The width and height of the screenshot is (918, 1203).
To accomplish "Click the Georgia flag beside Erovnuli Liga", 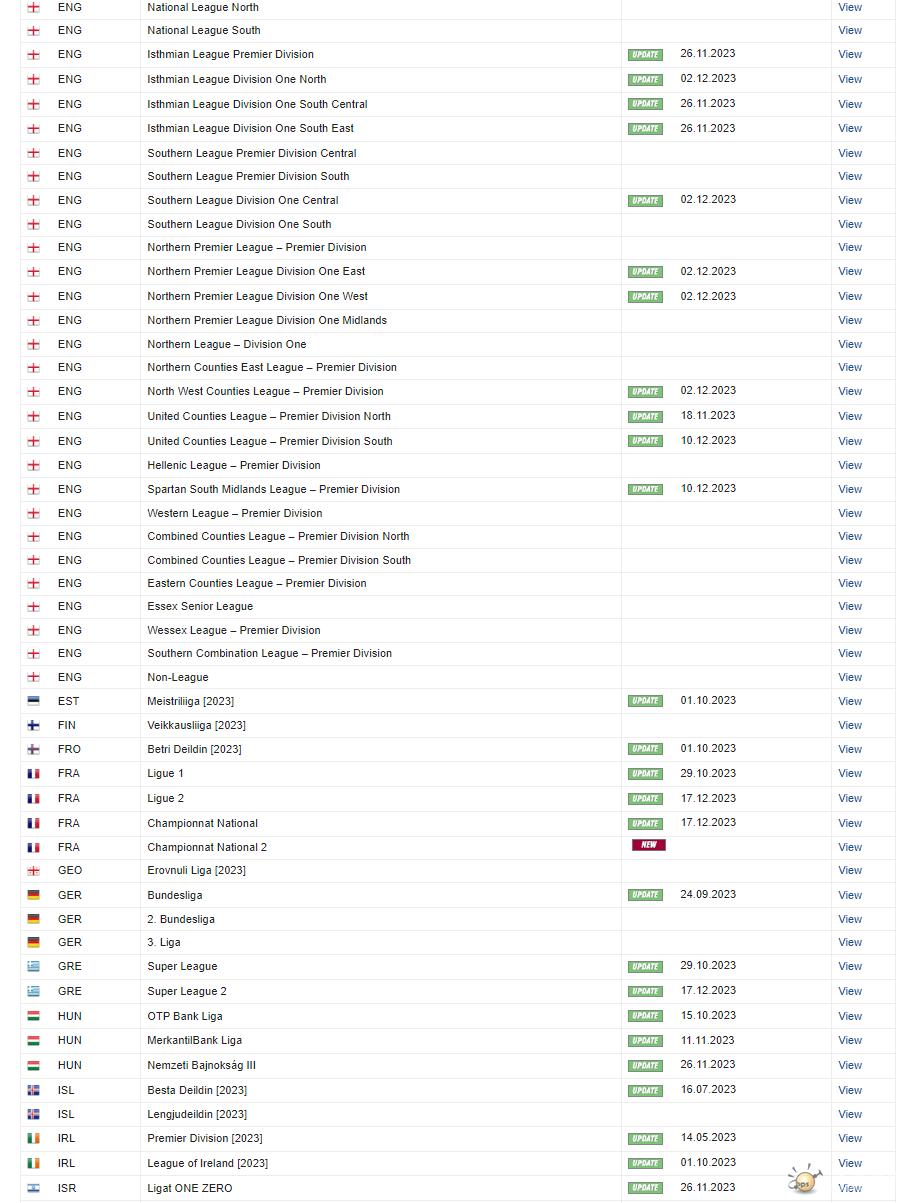I will (34, 871).
